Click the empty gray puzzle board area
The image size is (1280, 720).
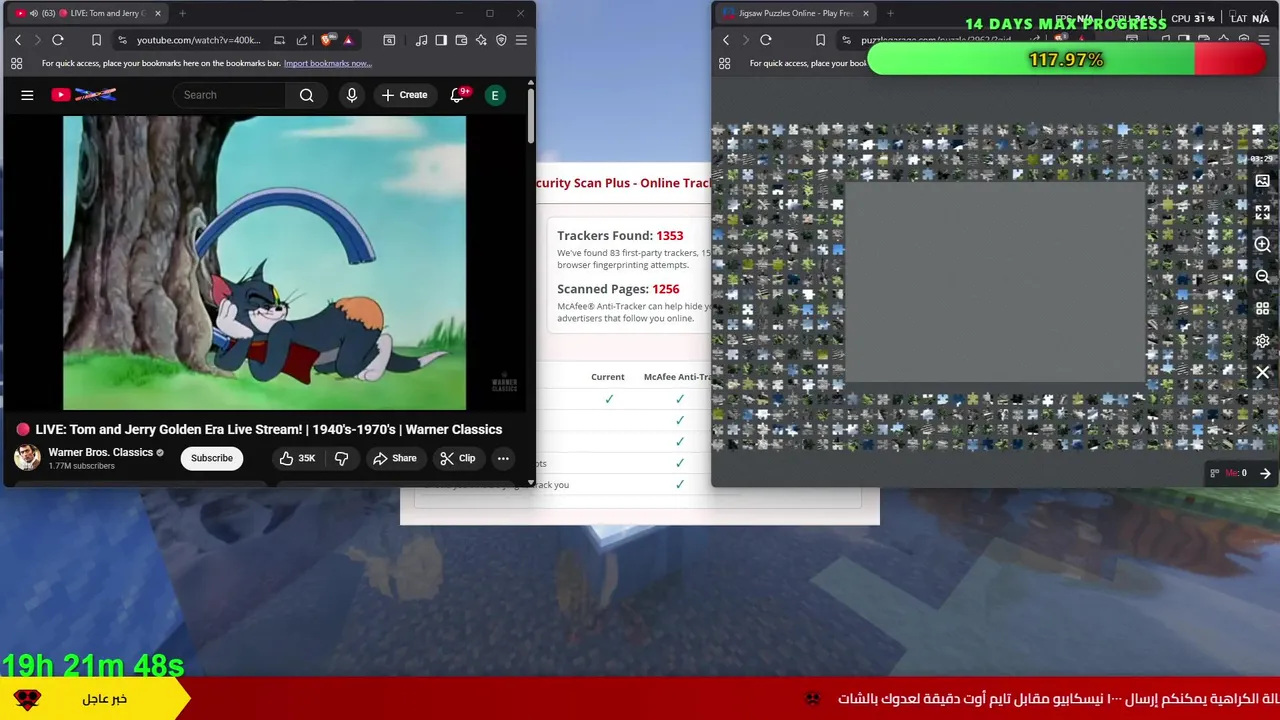tap(995, 282)
